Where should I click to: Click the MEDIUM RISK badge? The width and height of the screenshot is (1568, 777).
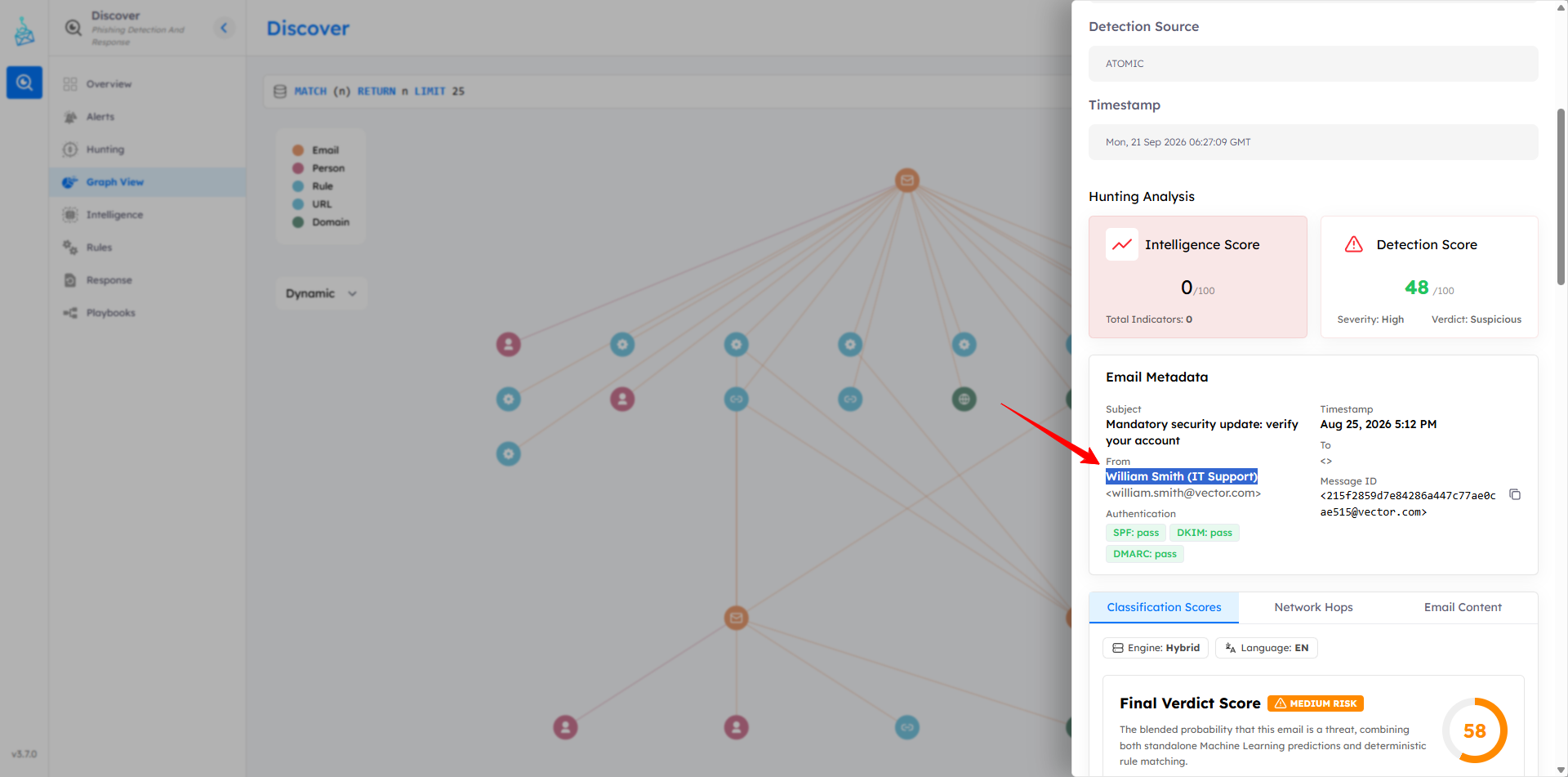pyautogui.click(x=1316, y=703)
